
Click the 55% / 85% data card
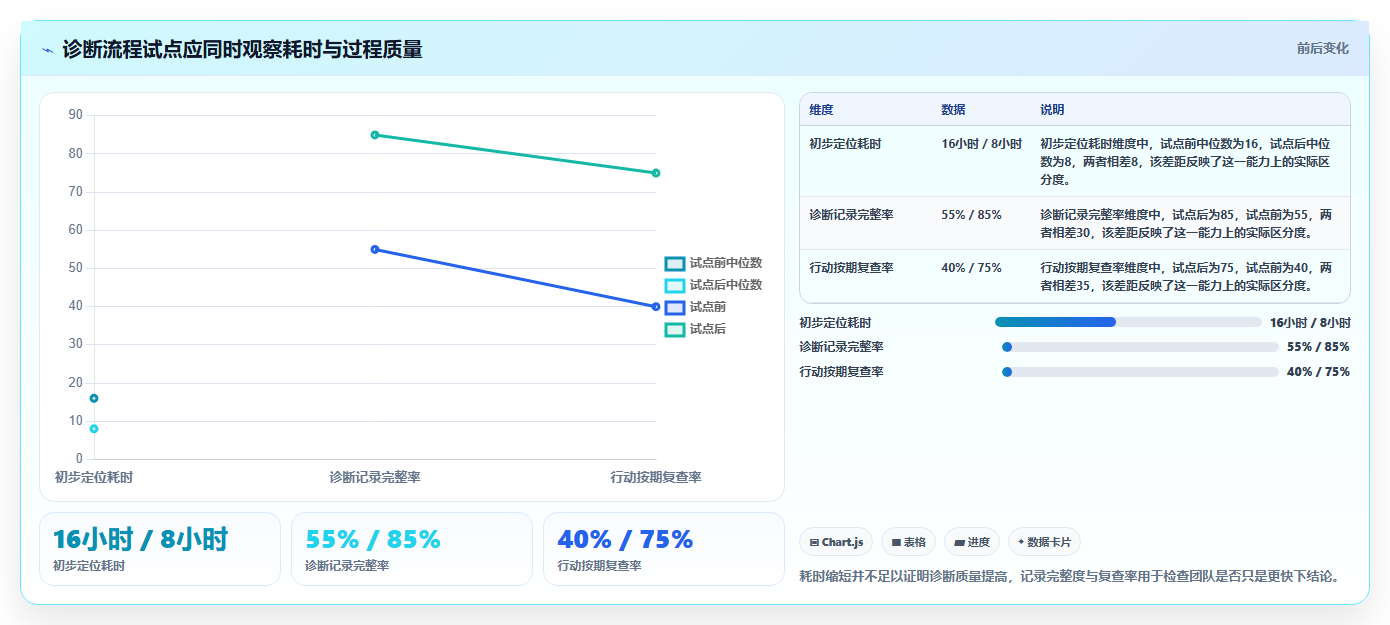click(412, 549)
